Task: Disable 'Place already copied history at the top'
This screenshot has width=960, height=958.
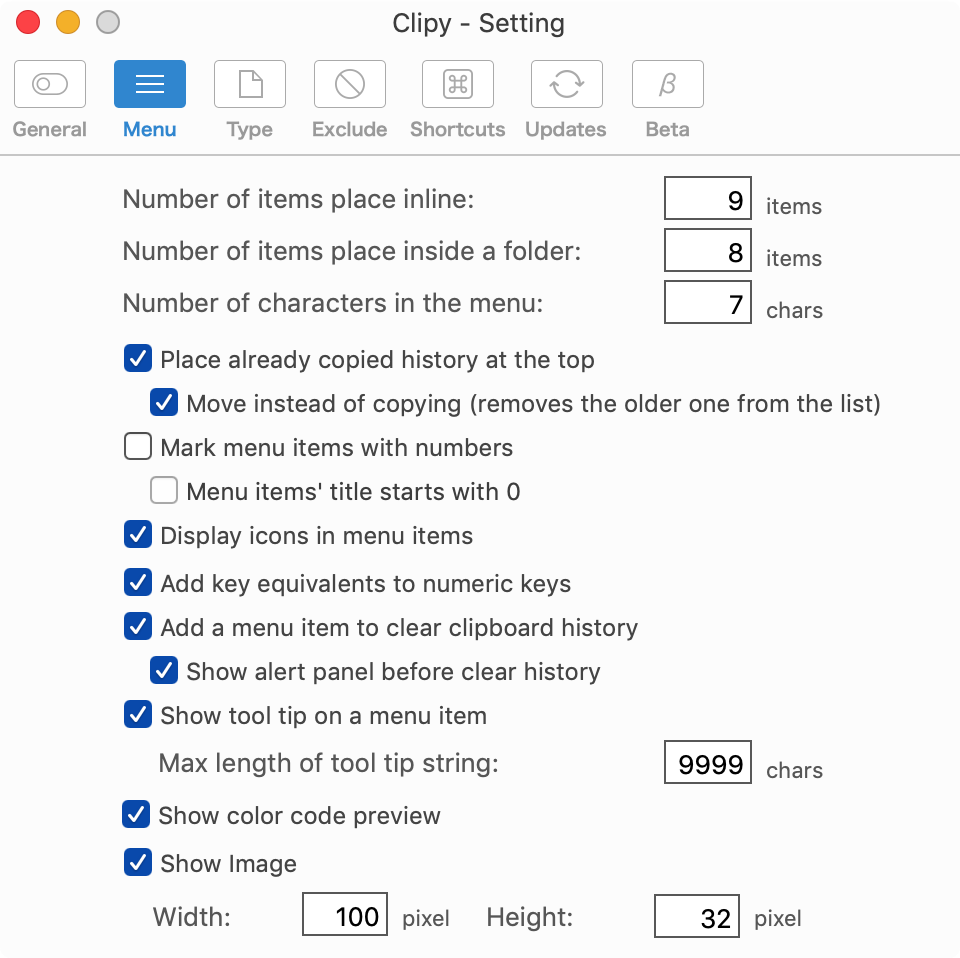Action: pyautogui.click(x=137, y=359)
